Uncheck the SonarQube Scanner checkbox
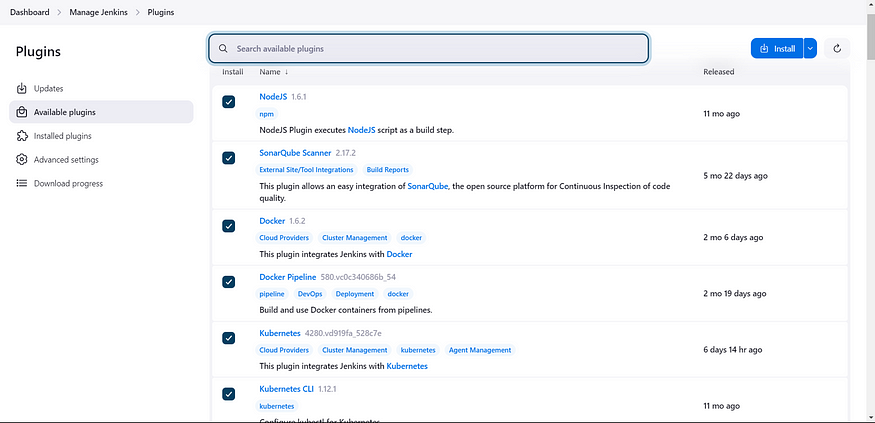Screen dimensions: 875x423 pos(229,158)
